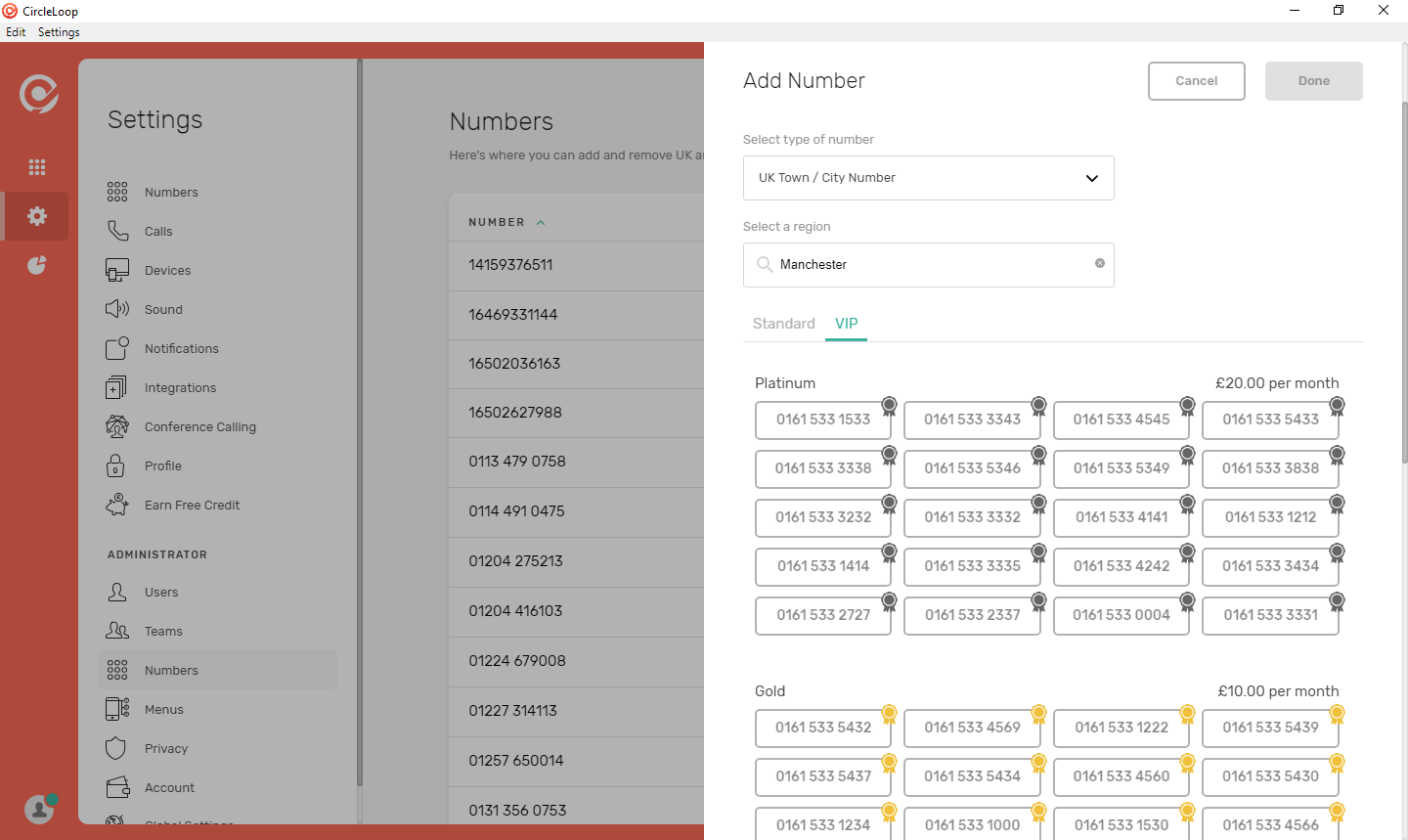1408x840 pixels.
Task: Open Privacy shield settings
Action: 165,749
